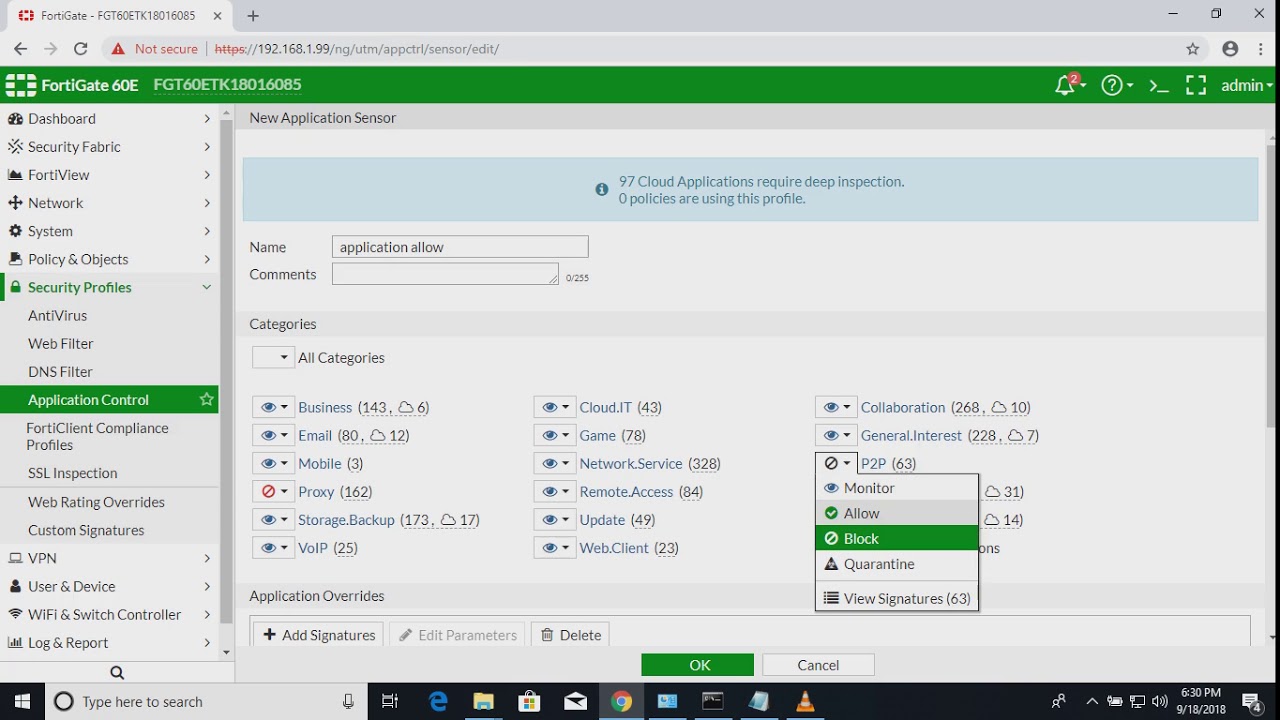Click the Cancel button
Image resolution: width=1280 pixels, height=720 pixels.
point(818,665)
